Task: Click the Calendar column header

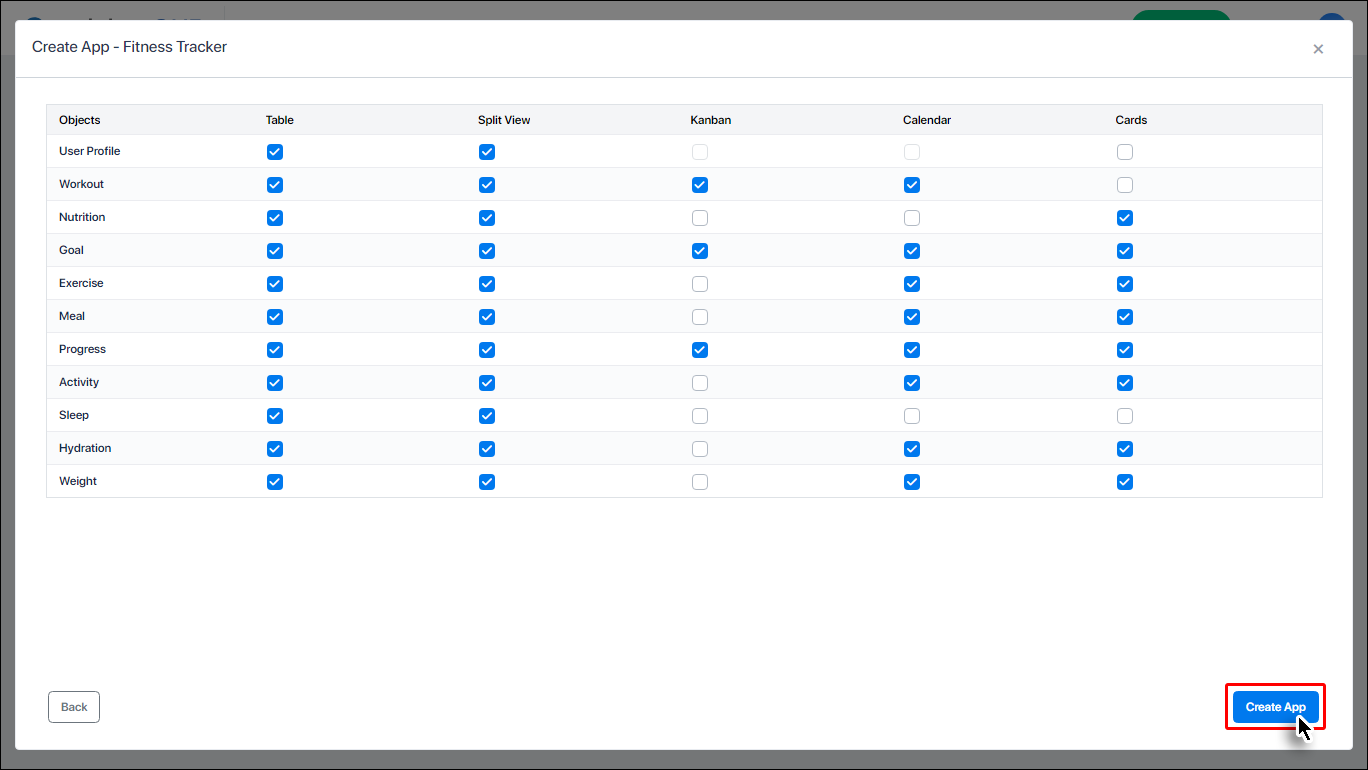Action: [927, 120]
